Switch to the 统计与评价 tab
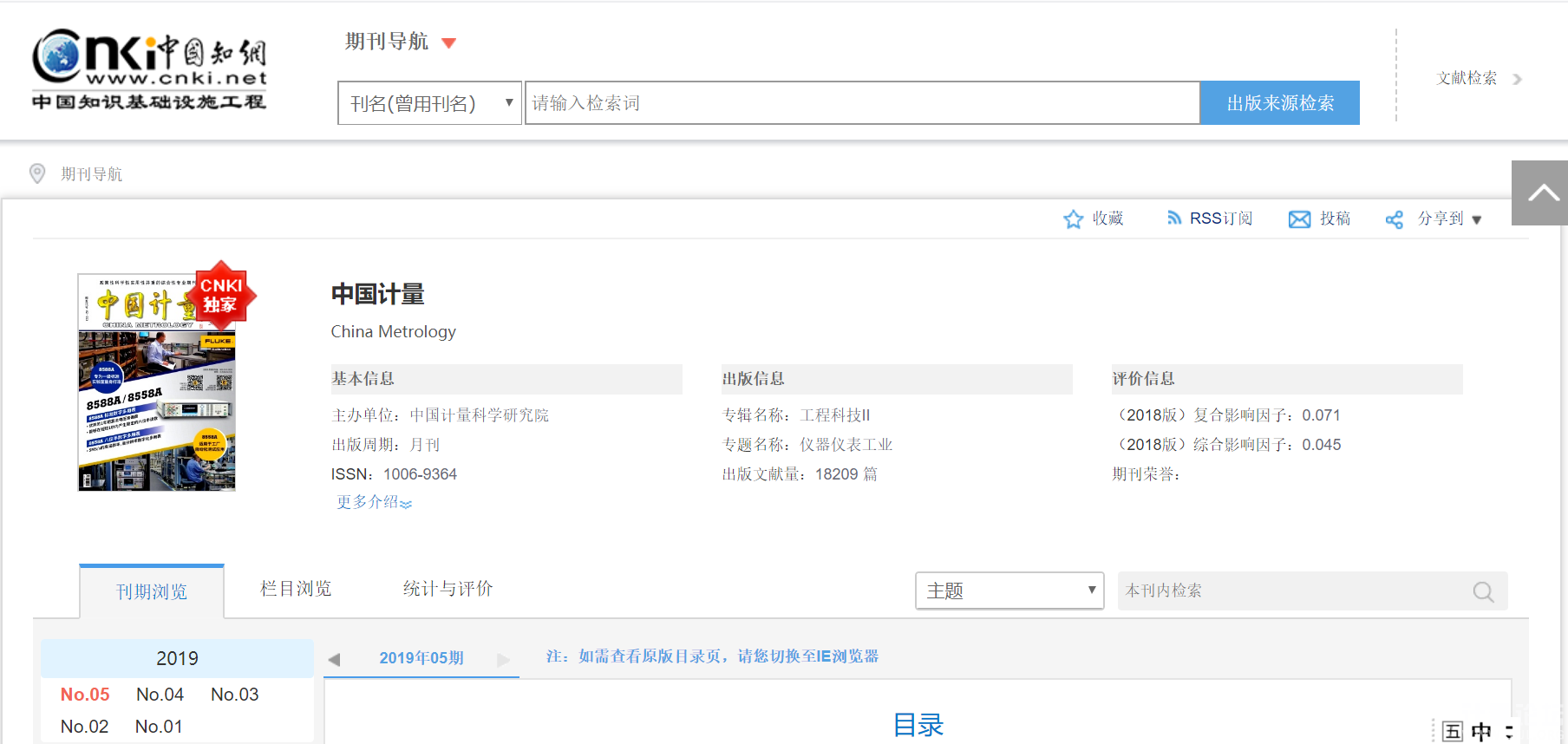Screen dimensions: 1568x744 pos(448,589)
